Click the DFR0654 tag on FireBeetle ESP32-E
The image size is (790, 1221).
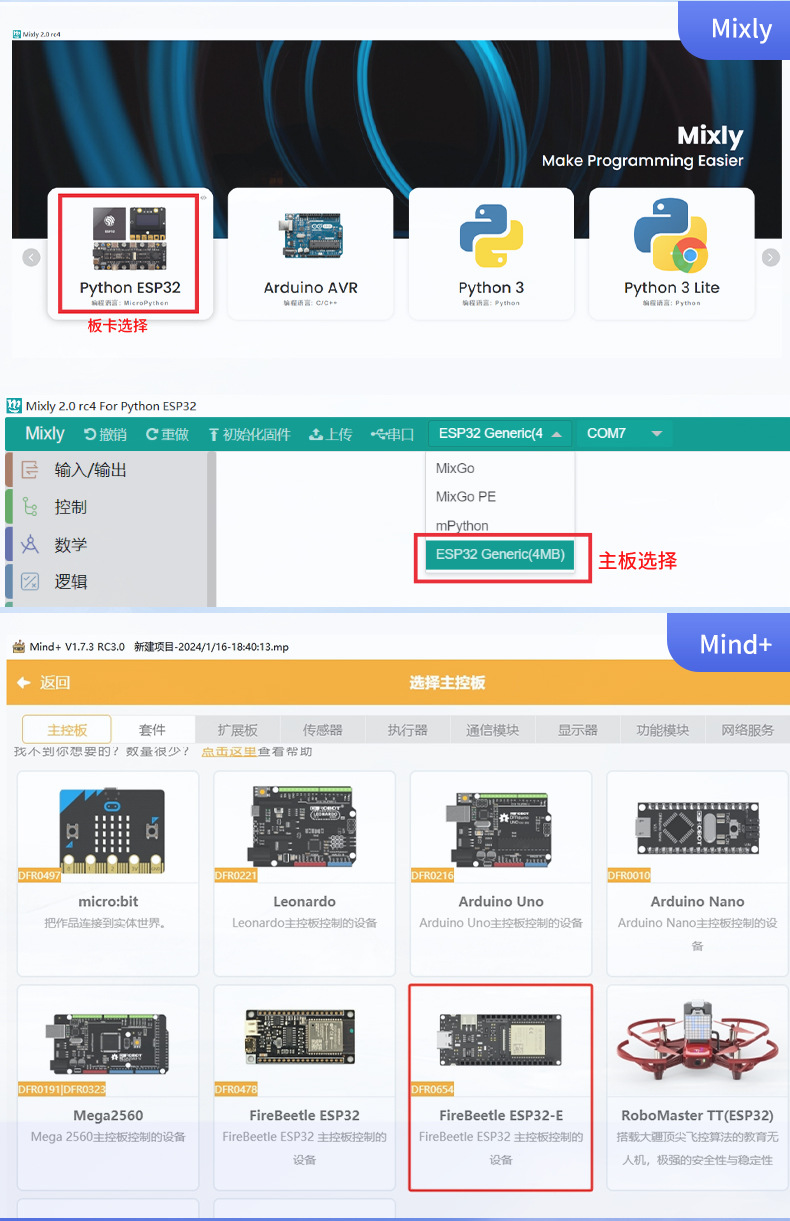coord(432,1089)
